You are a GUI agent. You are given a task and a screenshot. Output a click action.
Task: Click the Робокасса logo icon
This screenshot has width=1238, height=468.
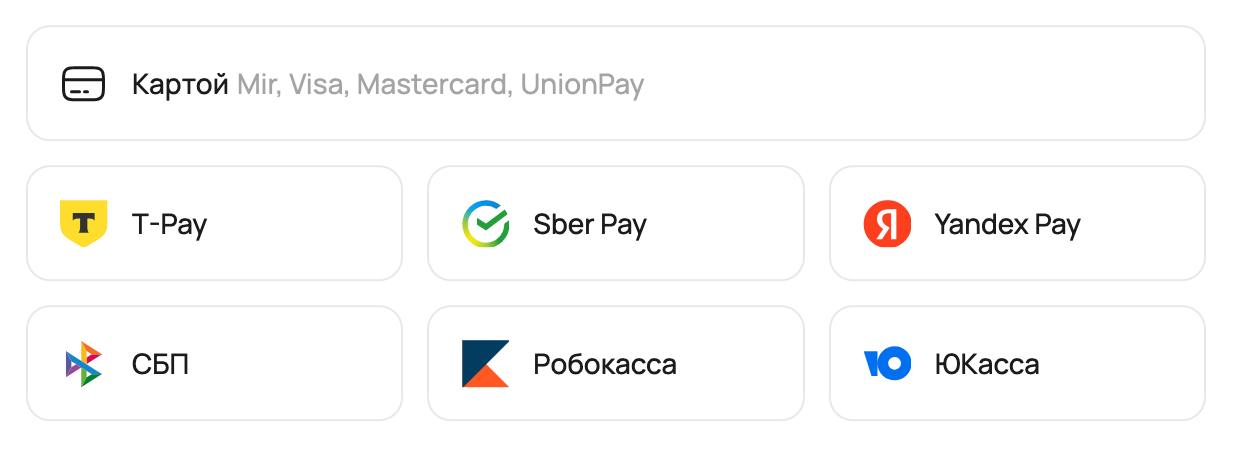(485, 363)
